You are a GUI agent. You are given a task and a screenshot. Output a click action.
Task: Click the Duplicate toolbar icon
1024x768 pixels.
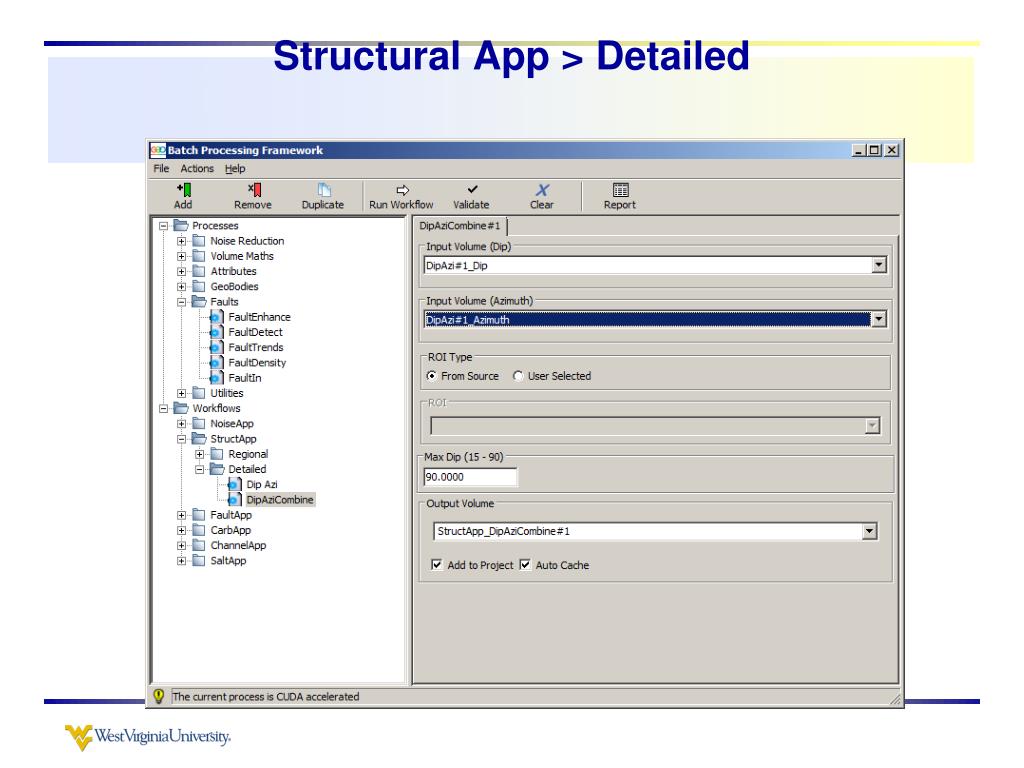324,190
